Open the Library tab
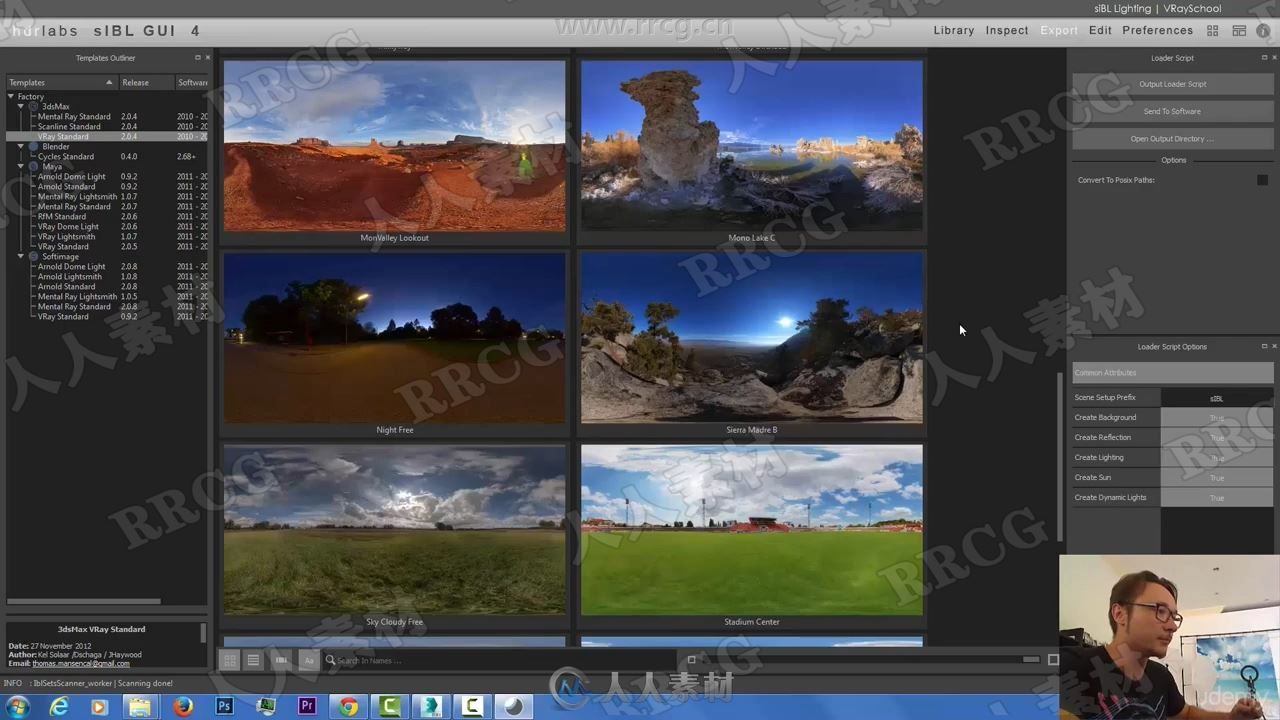Image resolution: width=1280 pixels, height=720 pixels. 954,31
